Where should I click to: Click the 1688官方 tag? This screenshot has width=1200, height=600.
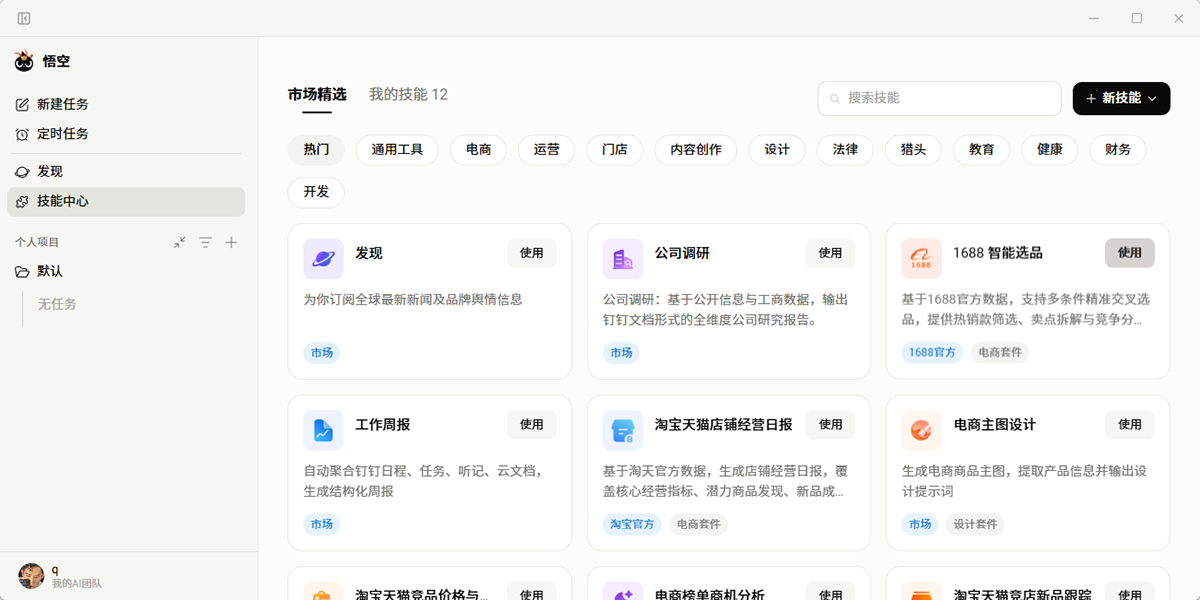[x=932, y=353]
